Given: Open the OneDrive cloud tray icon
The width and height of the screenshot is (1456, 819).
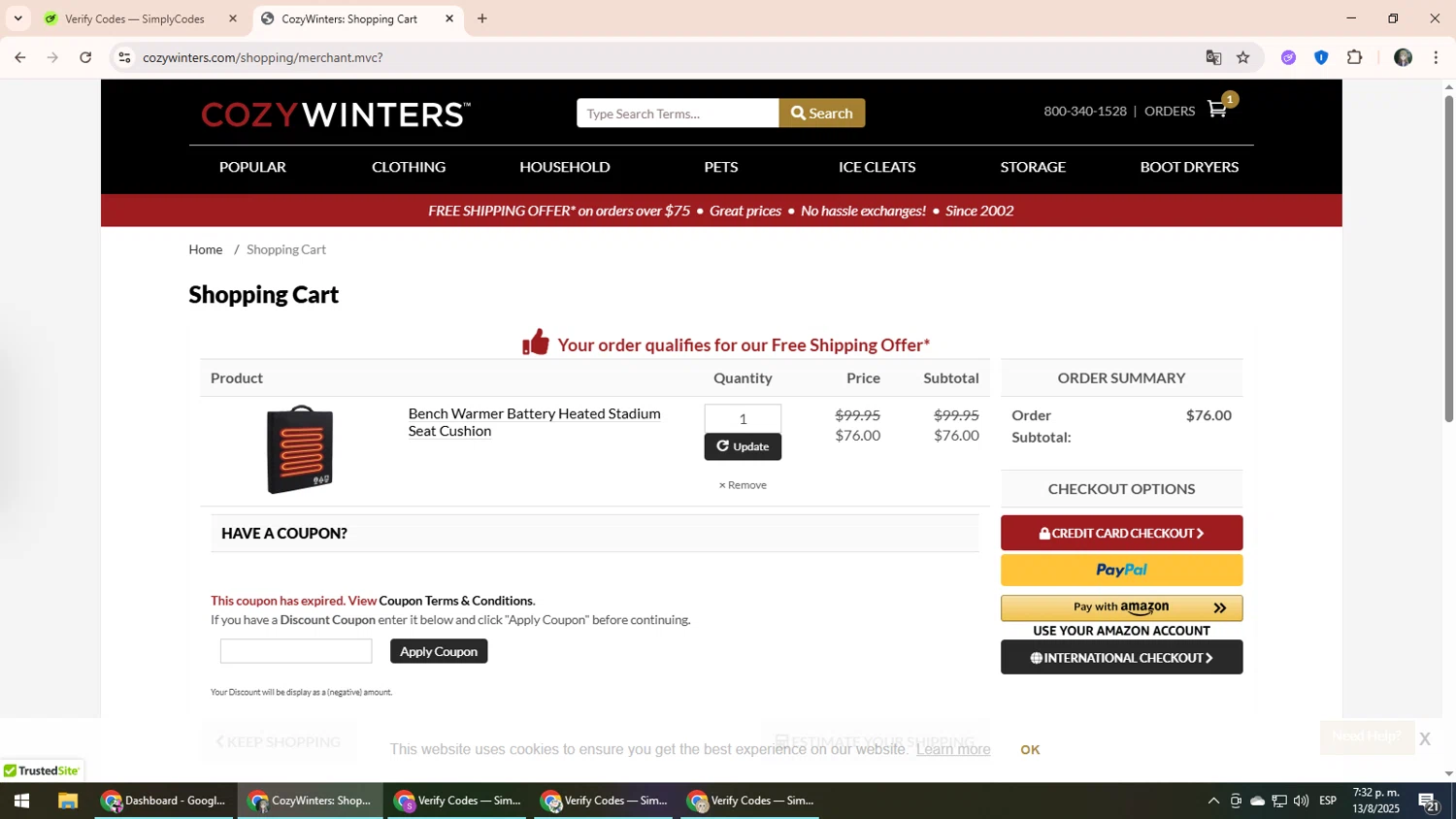Looking at the screenshot, I should click(1257, 801).
